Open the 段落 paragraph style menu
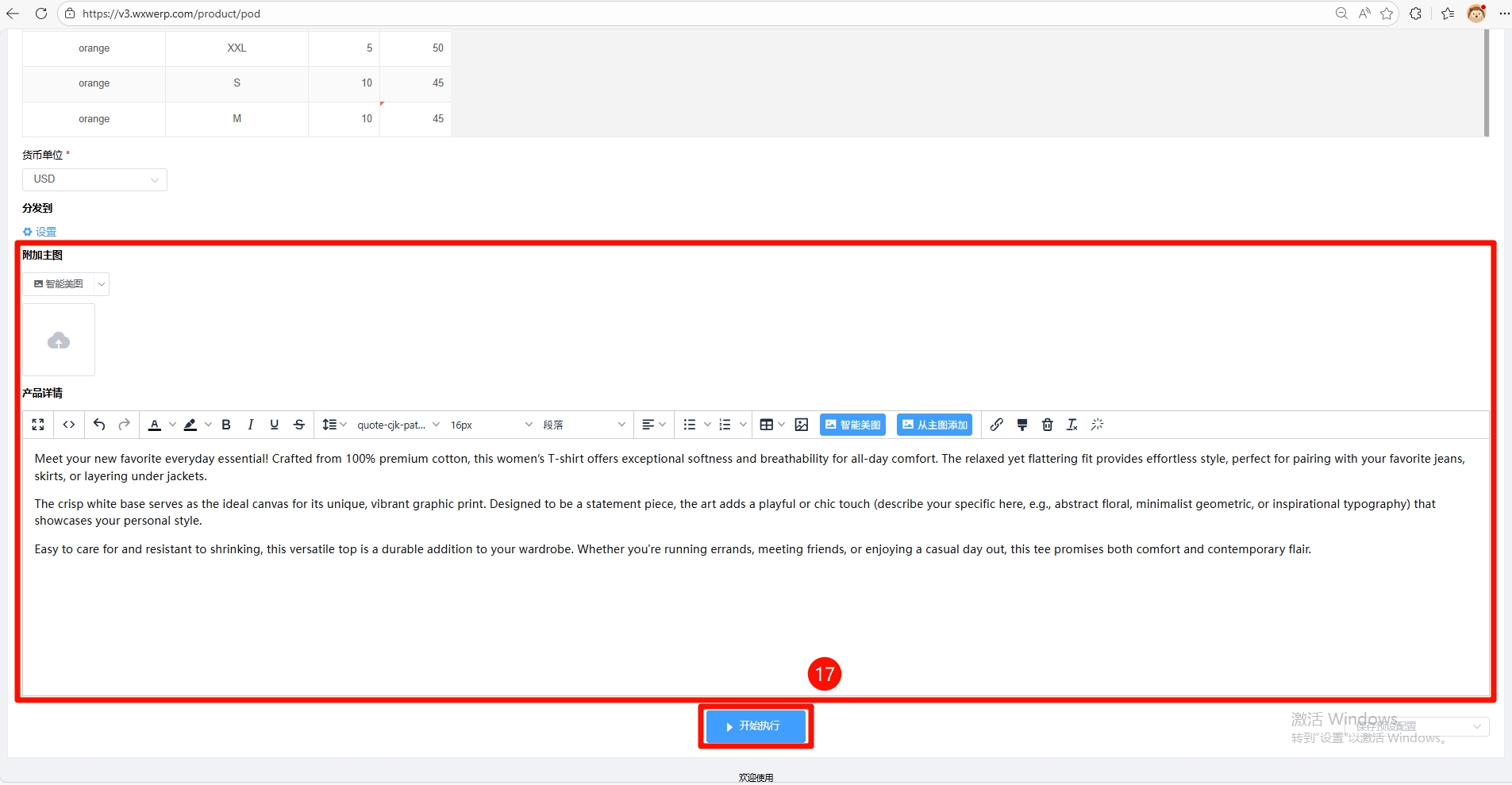This screenshot has height=785, width=1512. (584, 425)
